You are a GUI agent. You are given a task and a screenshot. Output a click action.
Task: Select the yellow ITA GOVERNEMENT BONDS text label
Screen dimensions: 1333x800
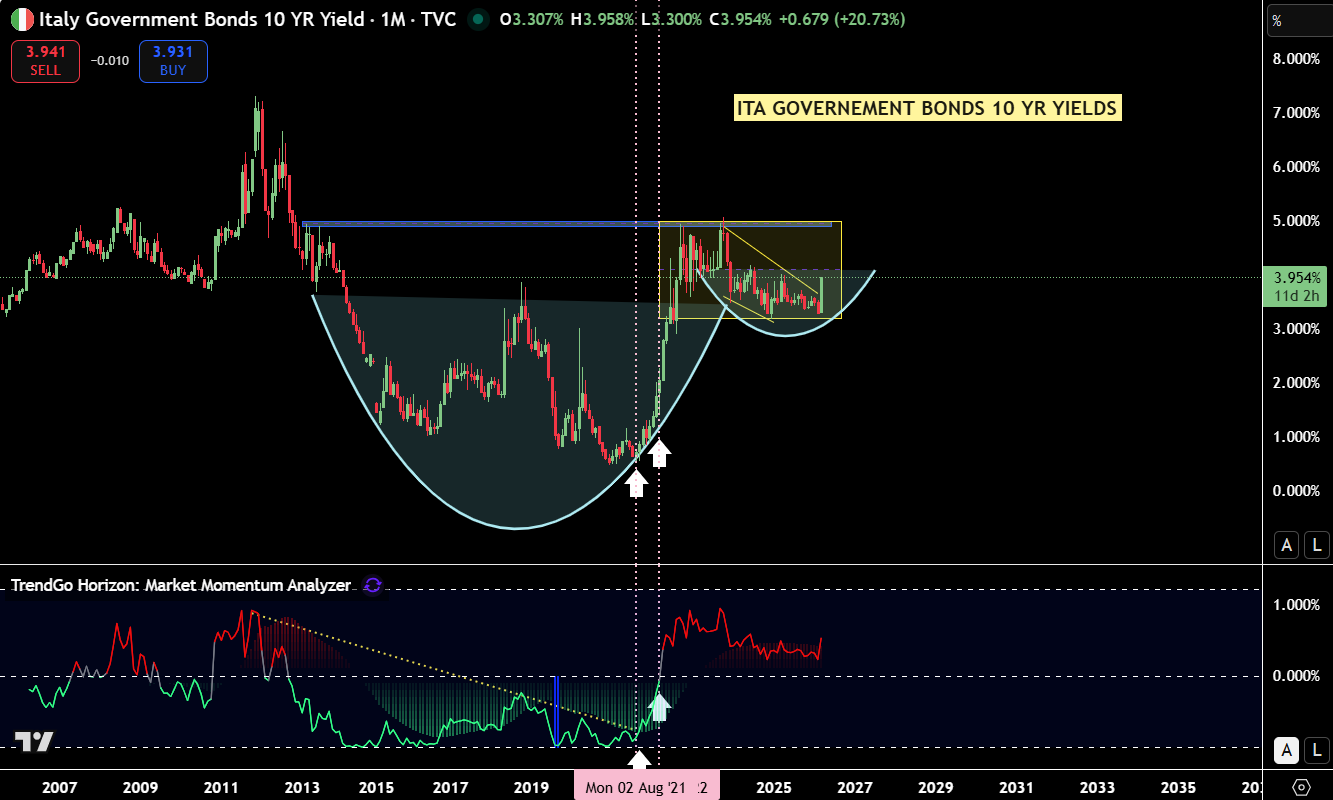coord(927,108)
